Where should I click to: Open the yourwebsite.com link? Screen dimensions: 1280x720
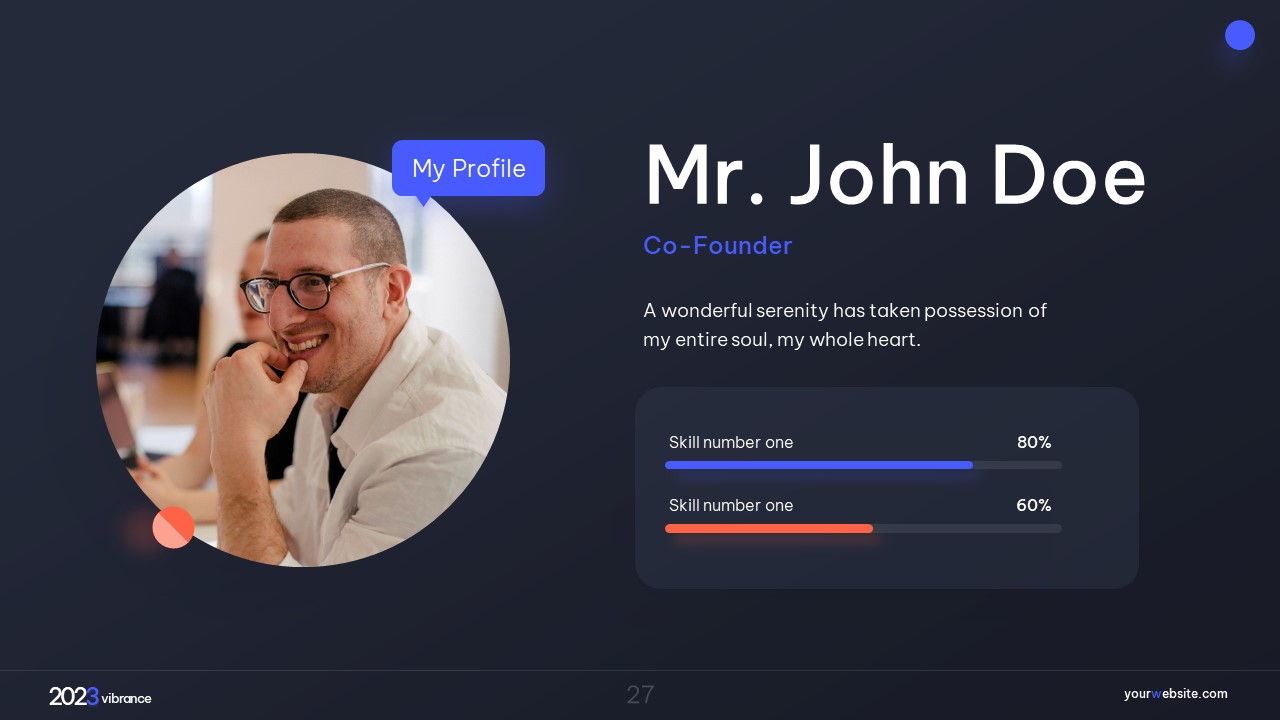[x=1175, y=694]
